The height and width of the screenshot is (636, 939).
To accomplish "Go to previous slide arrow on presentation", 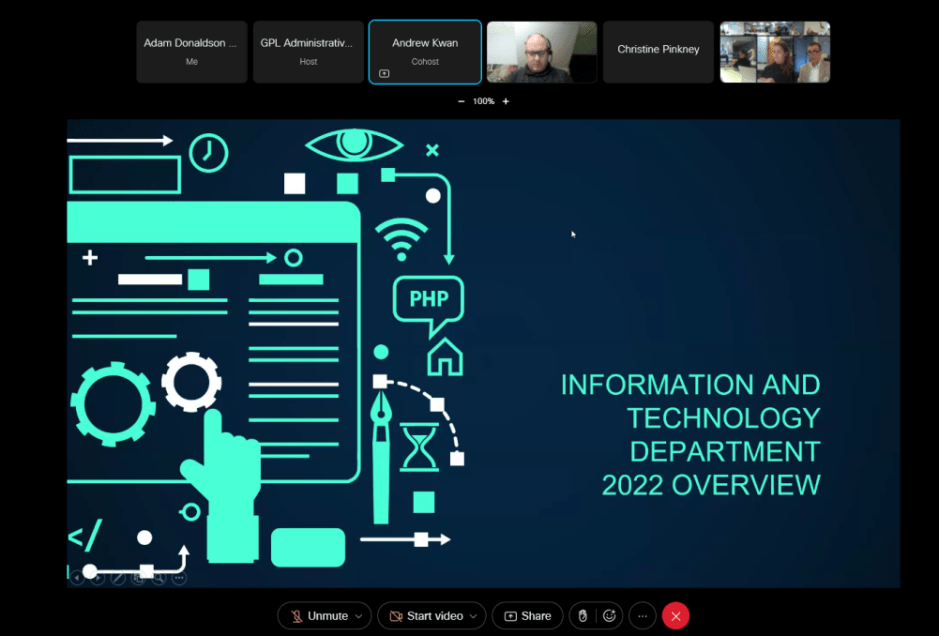I will tap(77, 577).
